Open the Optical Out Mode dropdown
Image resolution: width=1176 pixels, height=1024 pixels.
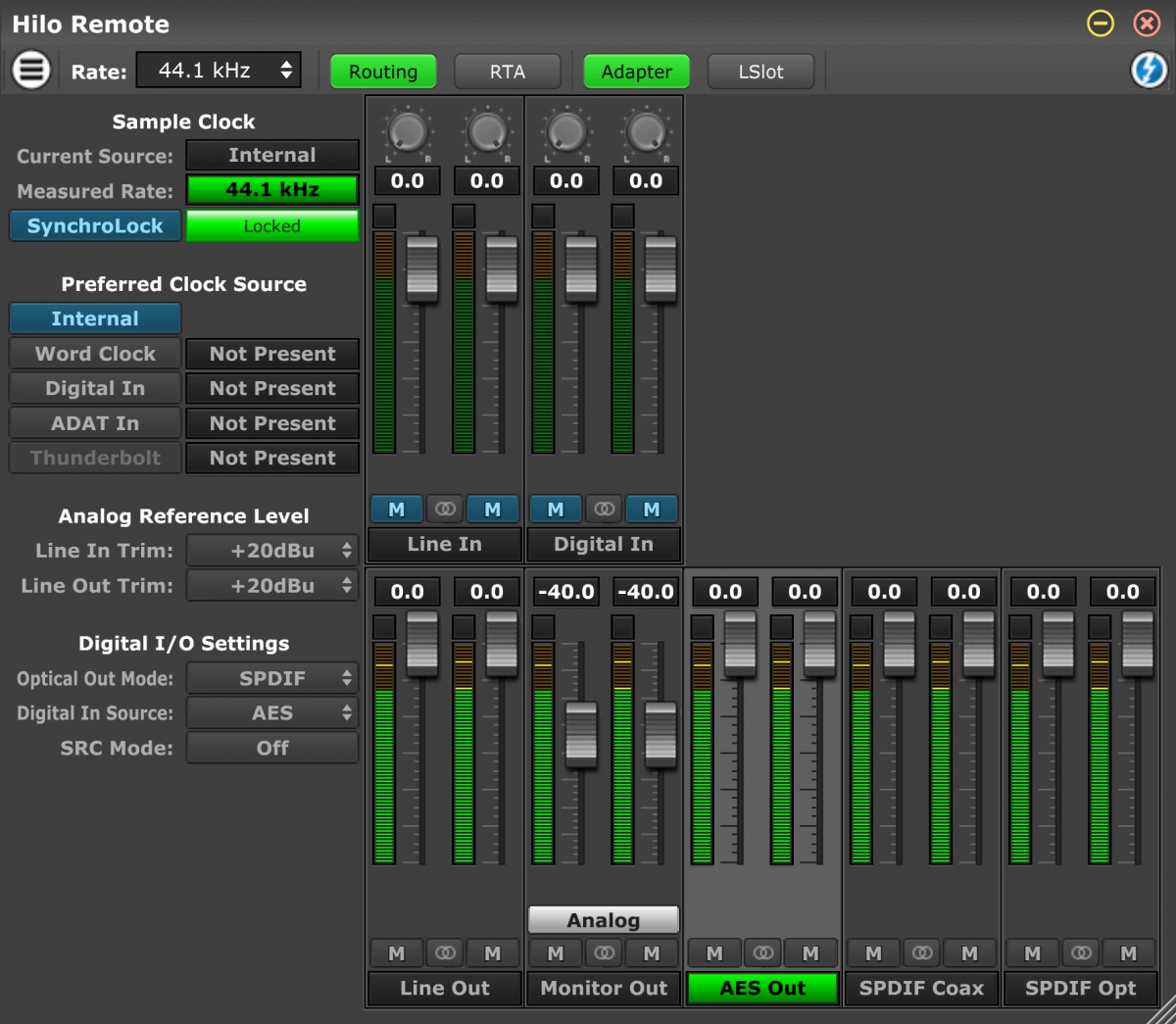tap(271, 677)
